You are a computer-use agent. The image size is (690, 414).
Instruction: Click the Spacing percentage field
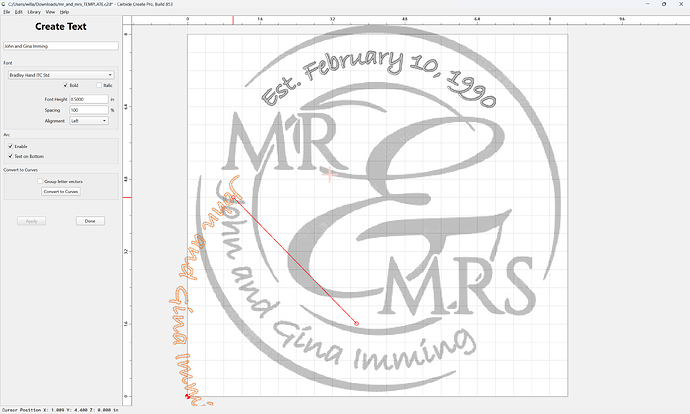coord(88,110)
